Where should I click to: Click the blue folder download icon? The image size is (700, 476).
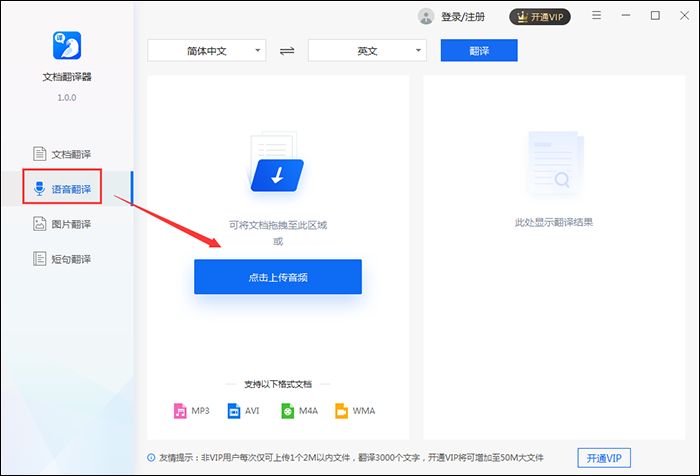(278, 175)
